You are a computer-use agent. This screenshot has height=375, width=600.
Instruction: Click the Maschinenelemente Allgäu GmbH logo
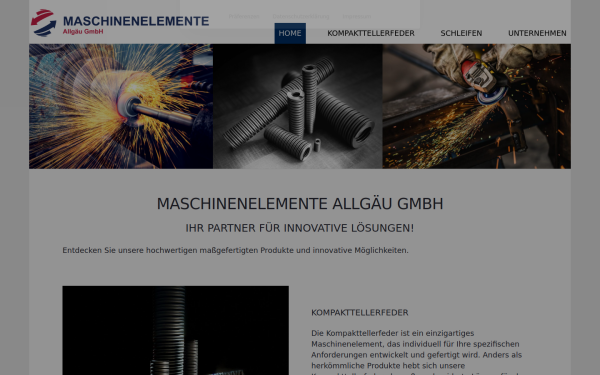click(120, 23)
